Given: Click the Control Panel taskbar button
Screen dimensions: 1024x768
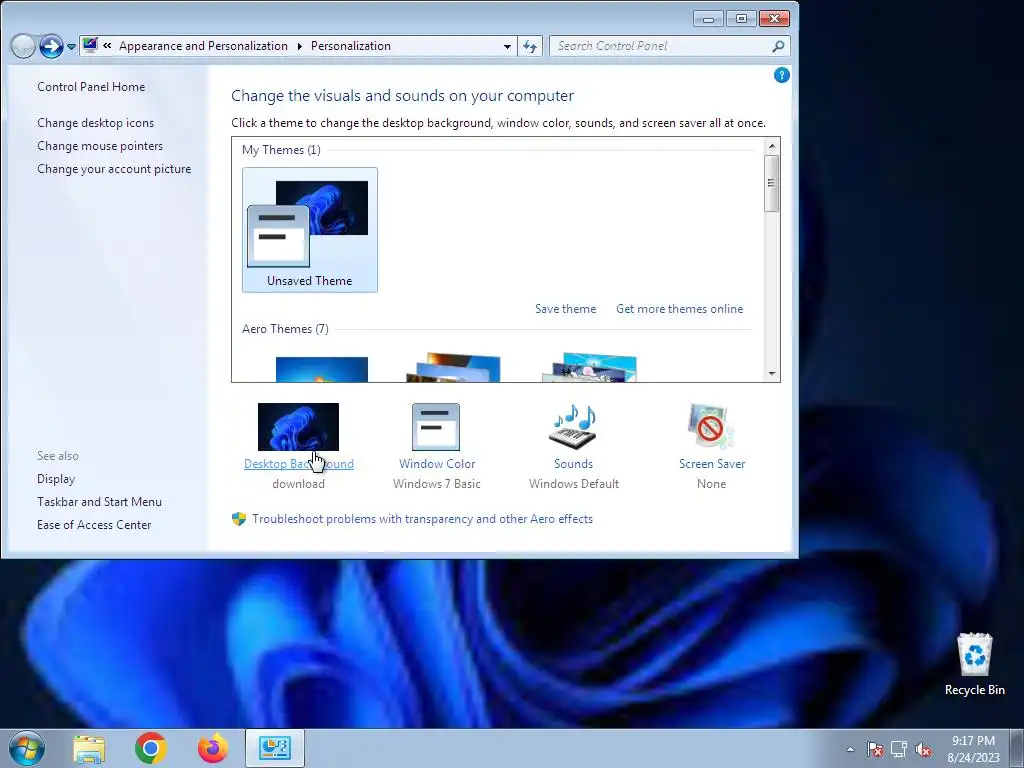Looking at the screenshot, I should (x=275, y=748).
